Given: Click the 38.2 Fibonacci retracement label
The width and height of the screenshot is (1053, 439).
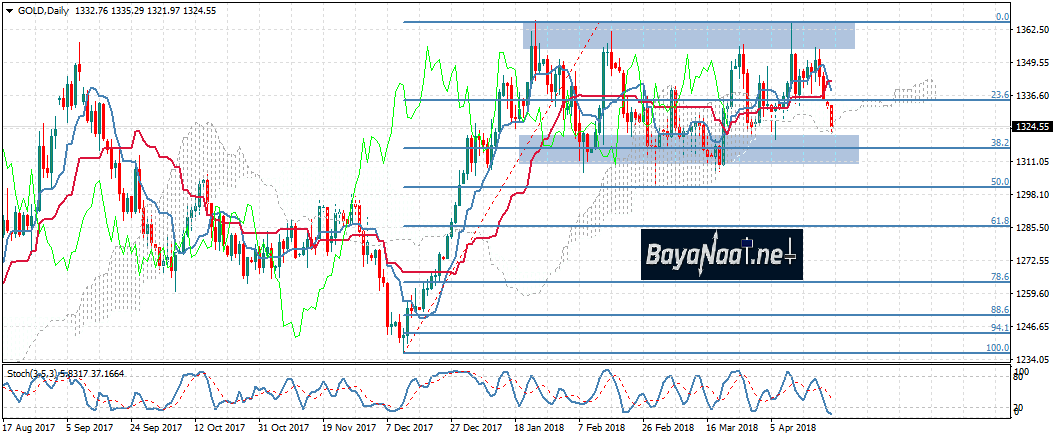Looking at the screenshot, I should click(997, 143).
